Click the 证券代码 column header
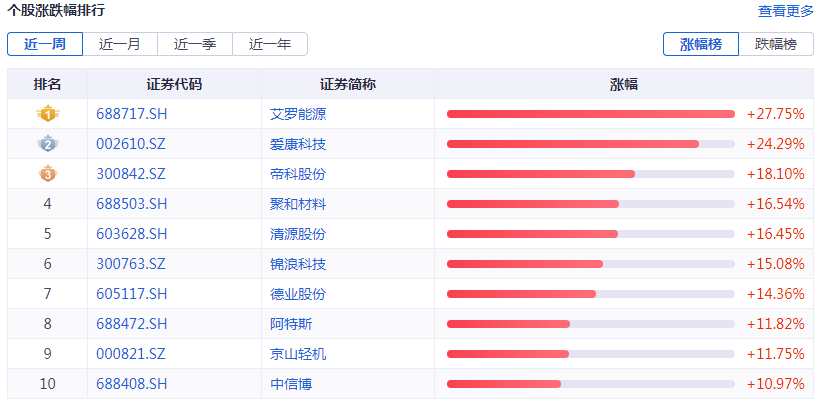 coord(174,84)
